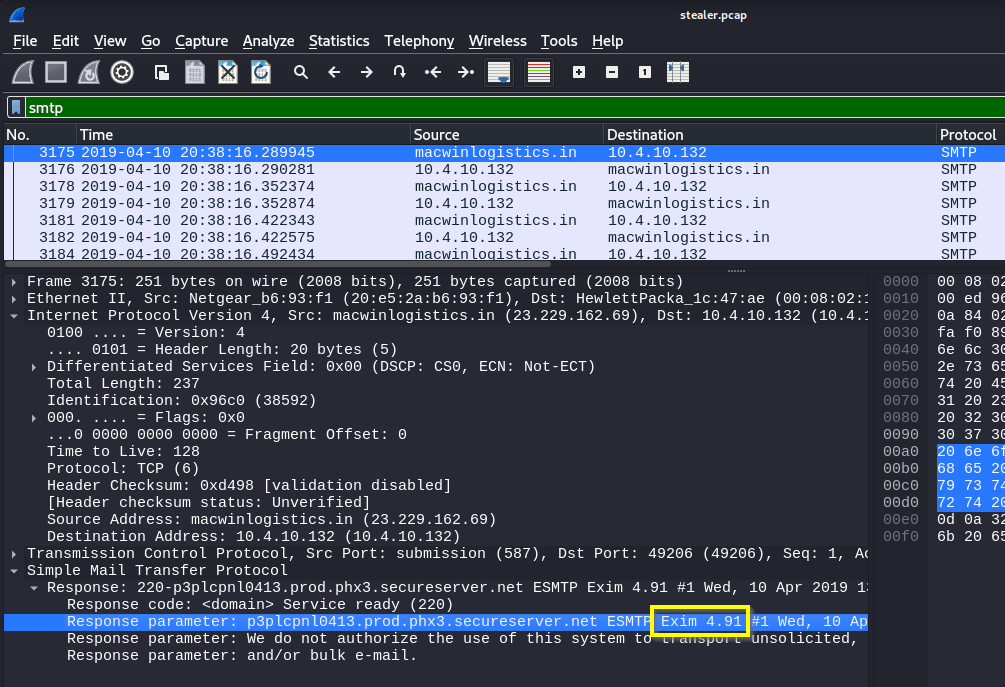The image size is (1005, 687).
Task: Expand the Frame 3175 tree row
Action: 14,282
